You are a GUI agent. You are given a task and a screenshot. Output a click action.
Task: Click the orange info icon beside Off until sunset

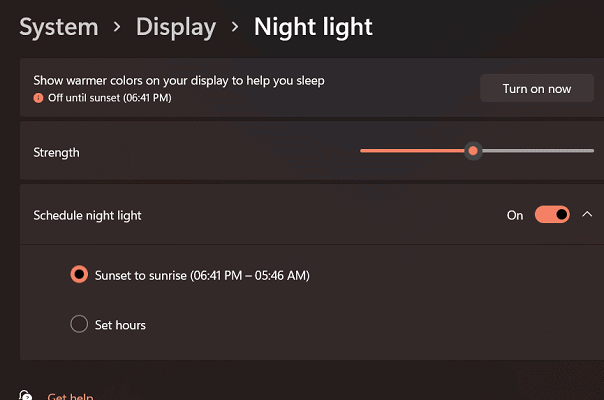pos(38,98)
